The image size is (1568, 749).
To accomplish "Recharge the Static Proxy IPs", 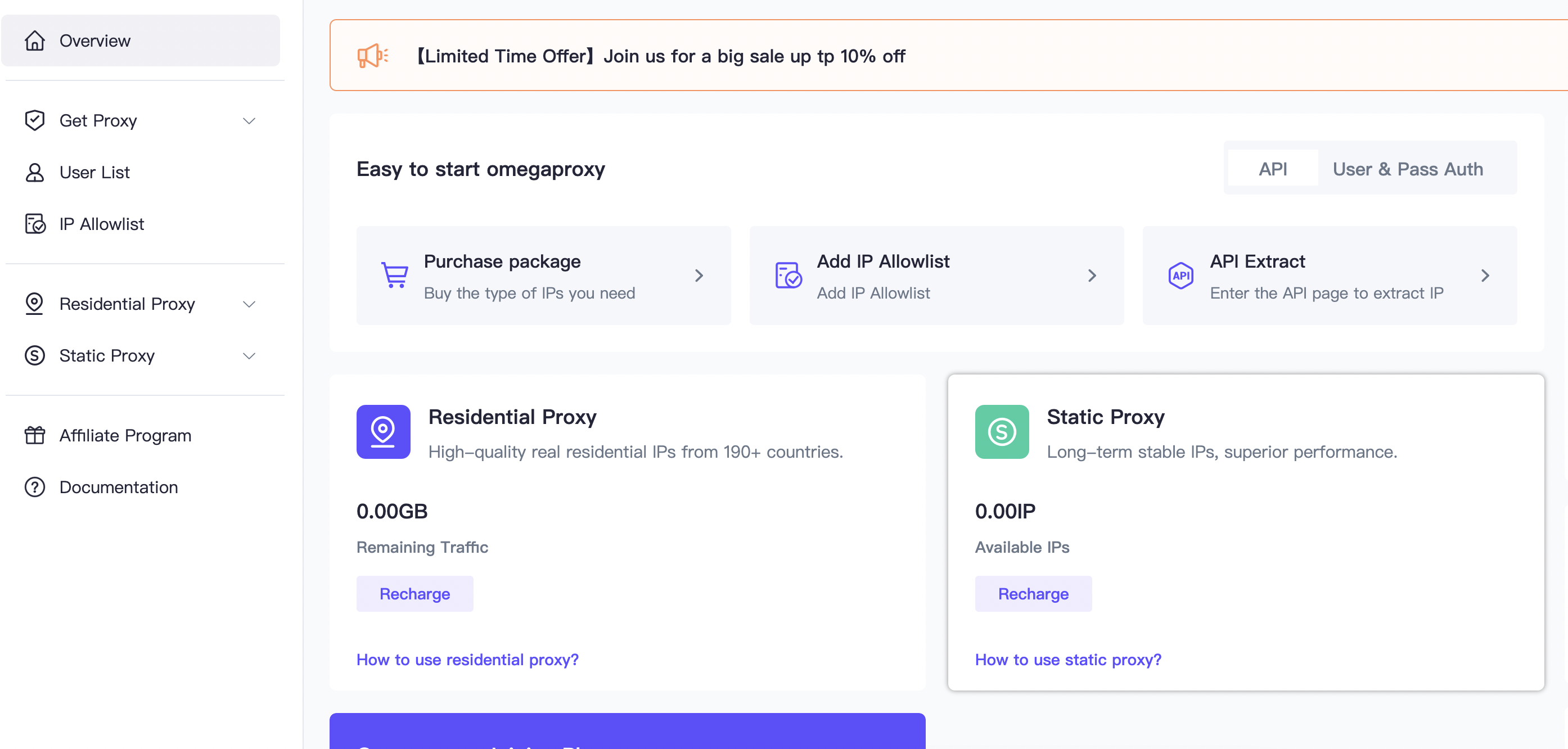I will (1033, 593).
